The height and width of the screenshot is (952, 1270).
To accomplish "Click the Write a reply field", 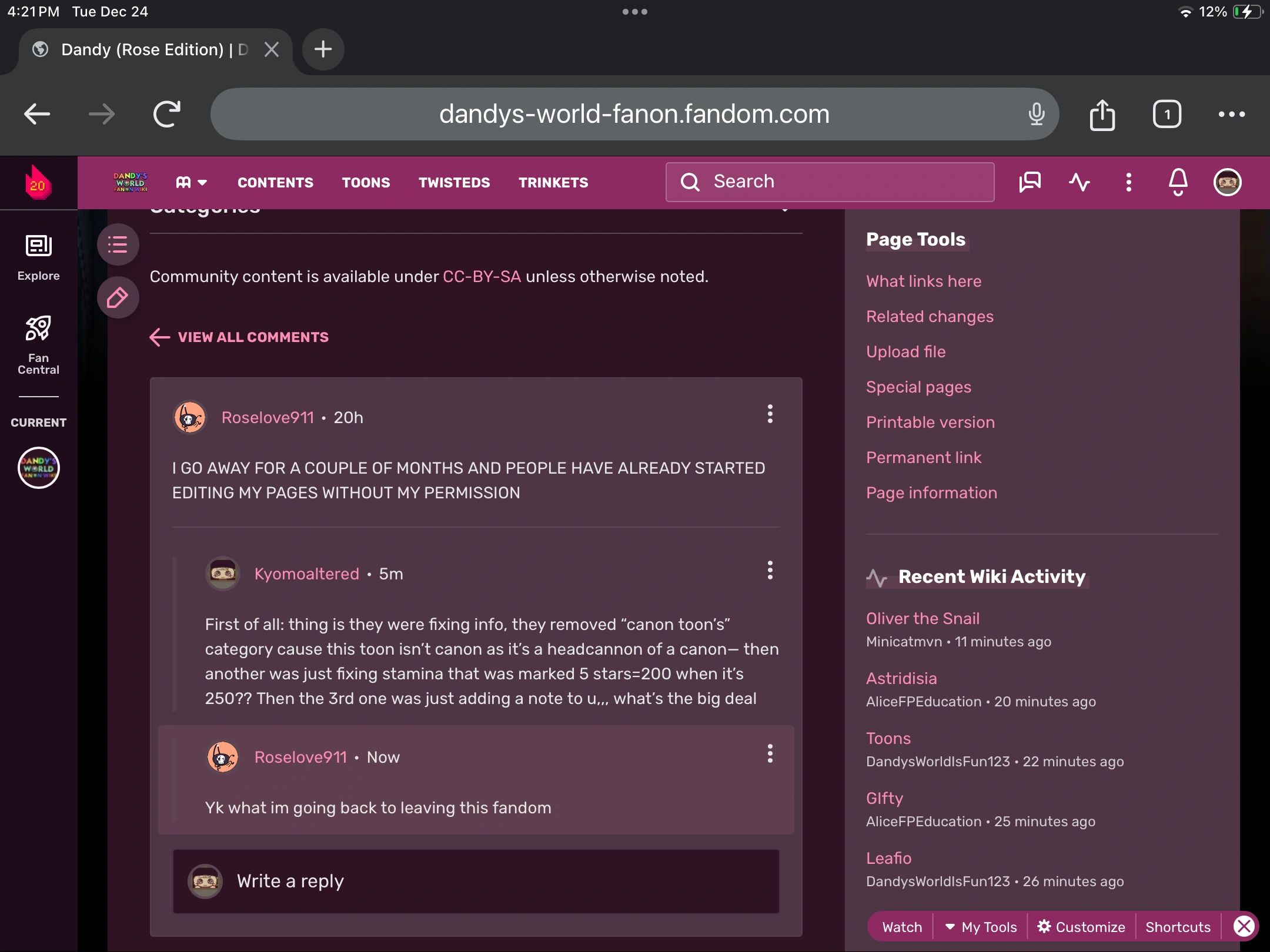I will 476,881.
